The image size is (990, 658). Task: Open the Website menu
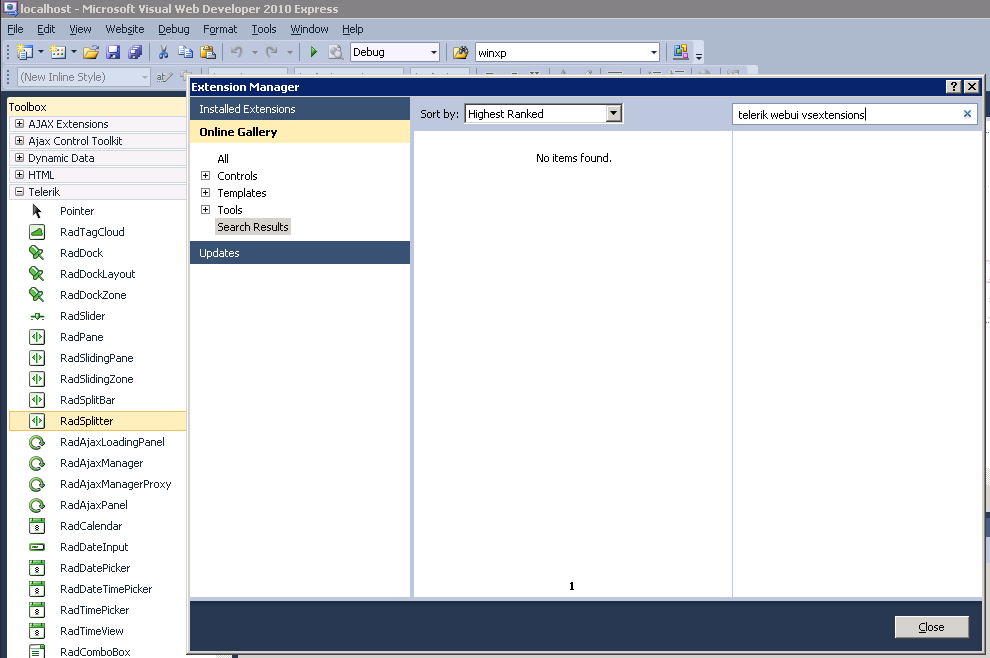[125, 29]
